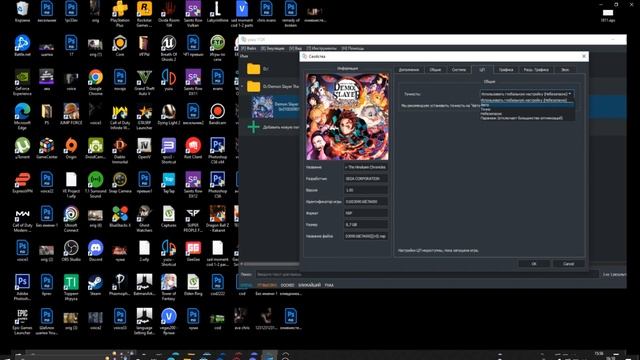This screenshot has width=640, height=360.
Task: Click the horizontal scrollbar of the yuzu game list
Action: (270, 264)
